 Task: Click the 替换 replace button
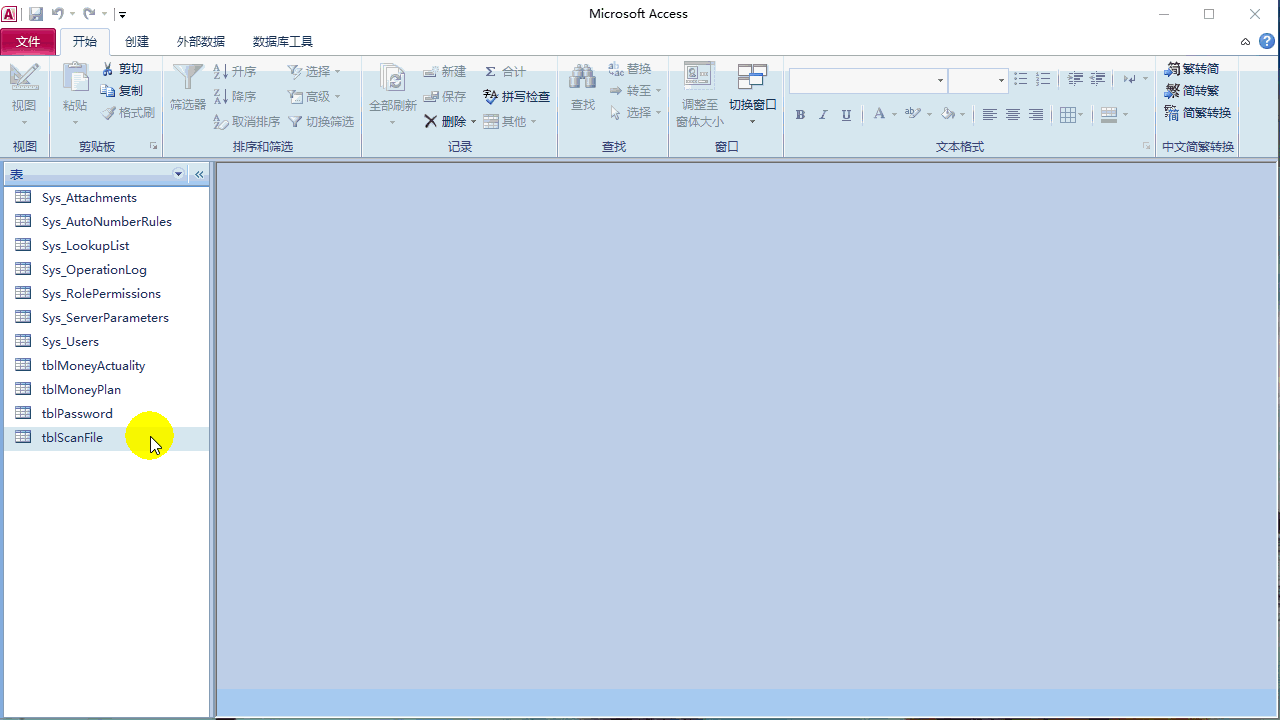[x=630, y=69]
